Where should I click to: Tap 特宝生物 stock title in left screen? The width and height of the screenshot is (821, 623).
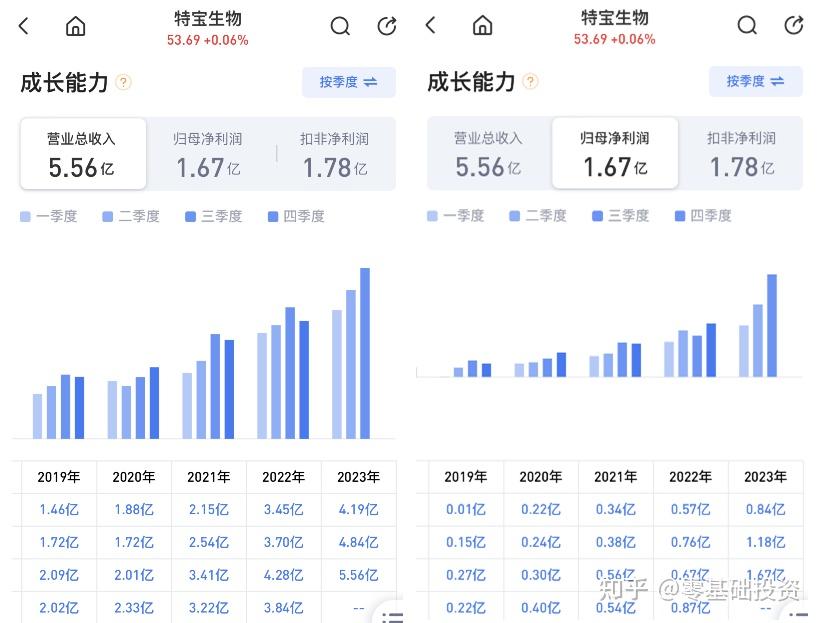208,19
